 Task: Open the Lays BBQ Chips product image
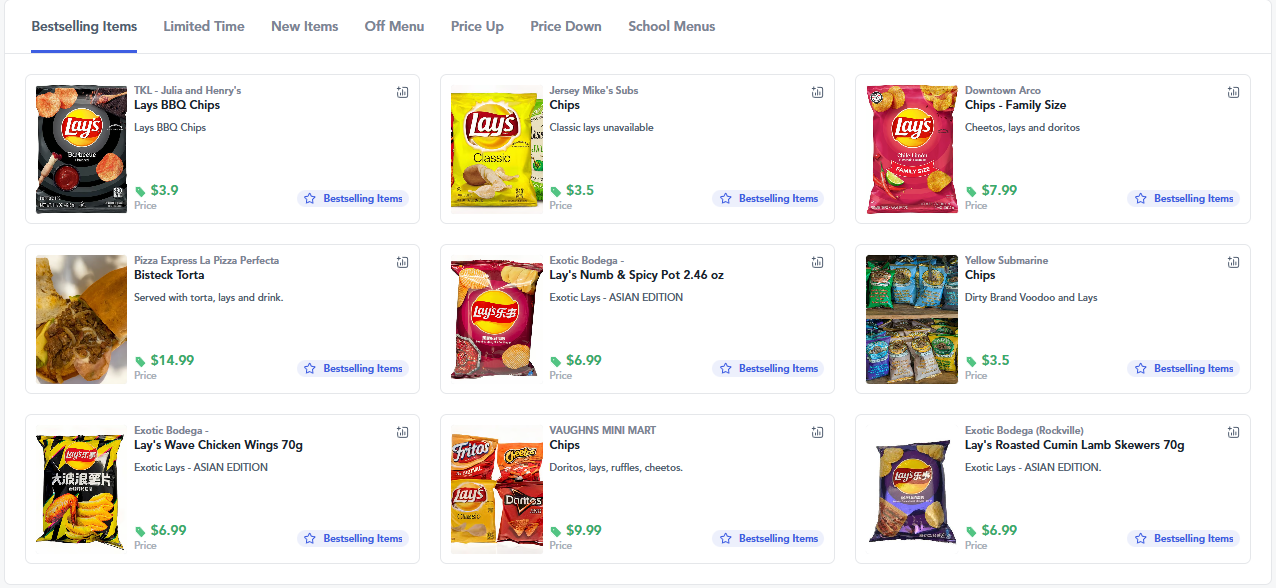81,149
